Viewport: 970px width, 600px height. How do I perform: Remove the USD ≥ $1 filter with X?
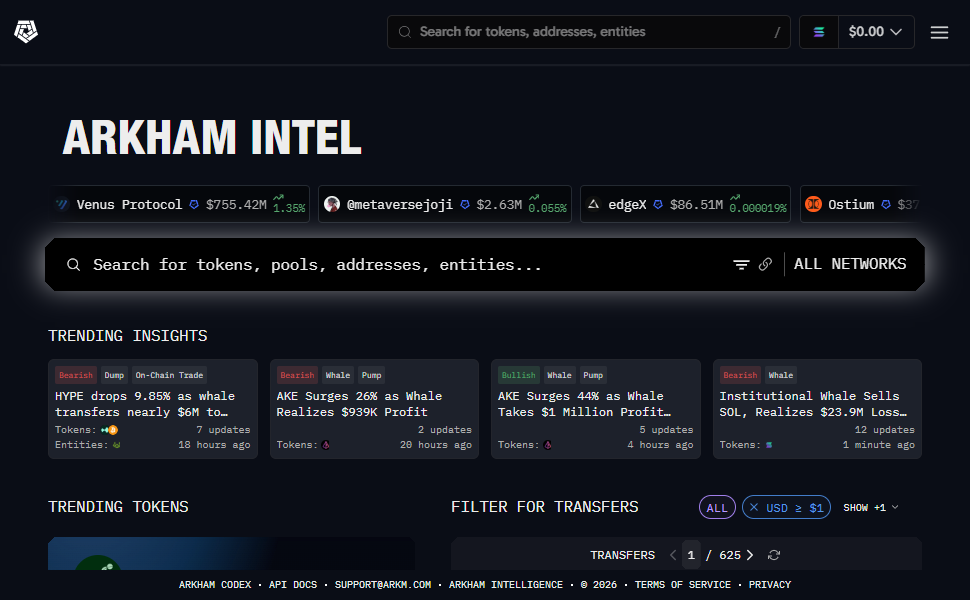point(753,507)
